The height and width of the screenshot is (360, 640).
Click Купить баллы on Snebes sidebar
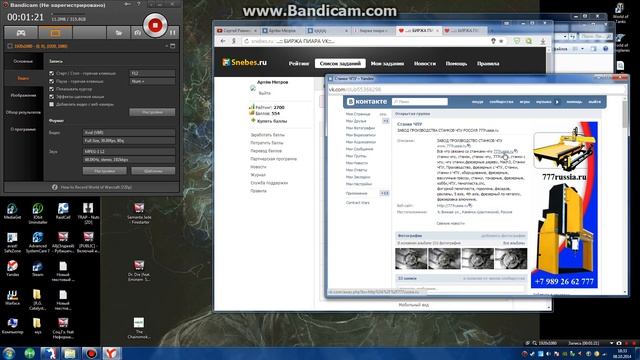pos(272,121)
